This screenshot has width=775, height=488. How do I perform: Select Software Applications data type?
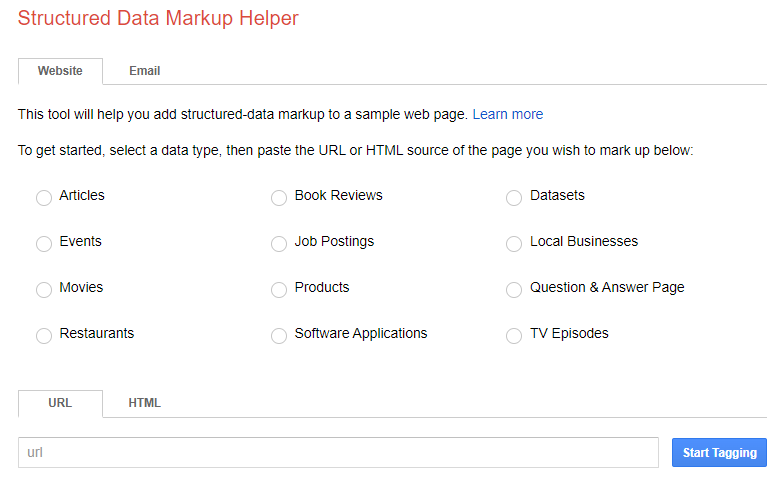coord(279,336)
